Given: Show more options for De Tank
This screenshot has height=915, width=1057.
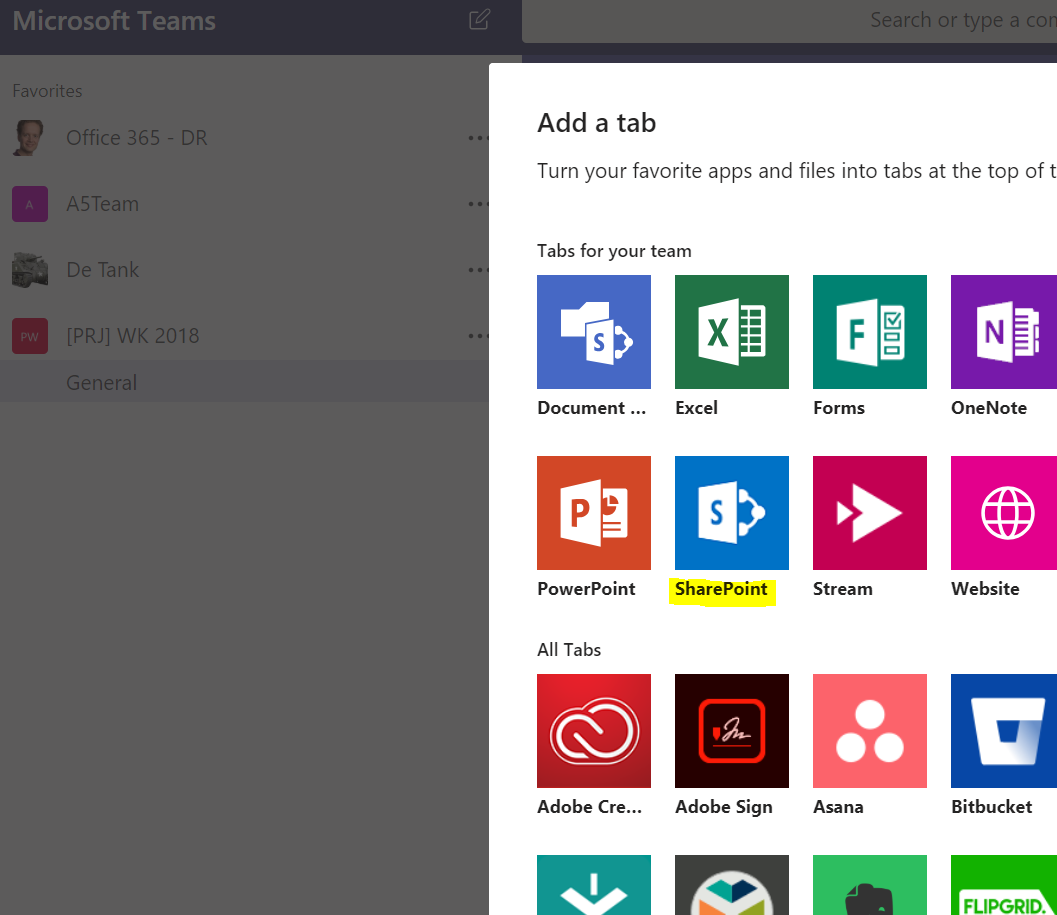Looking at the screenshot, I should (x=478, y=270).
